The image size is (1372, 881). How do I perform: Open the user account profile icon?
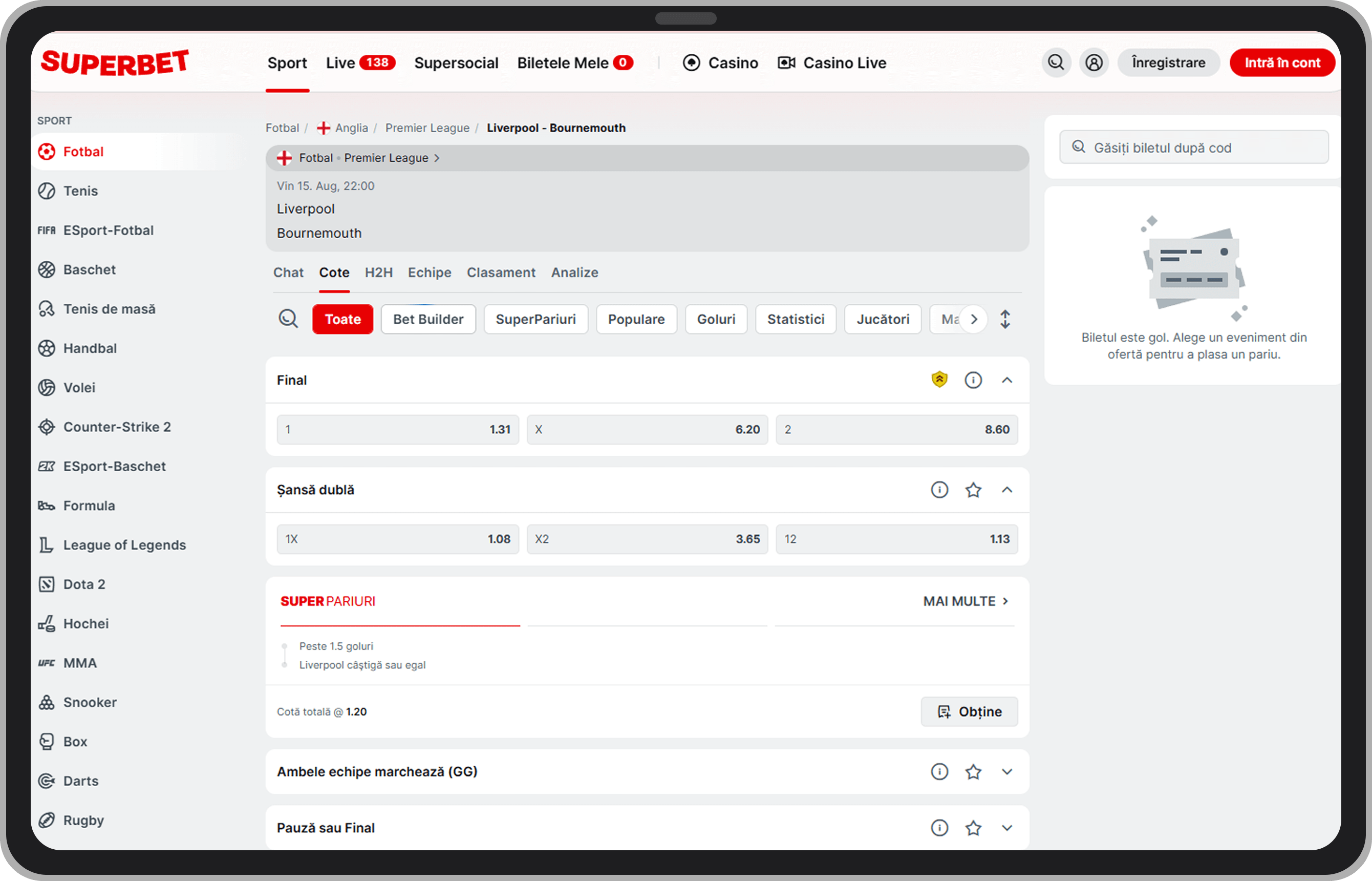[1094, 62]
